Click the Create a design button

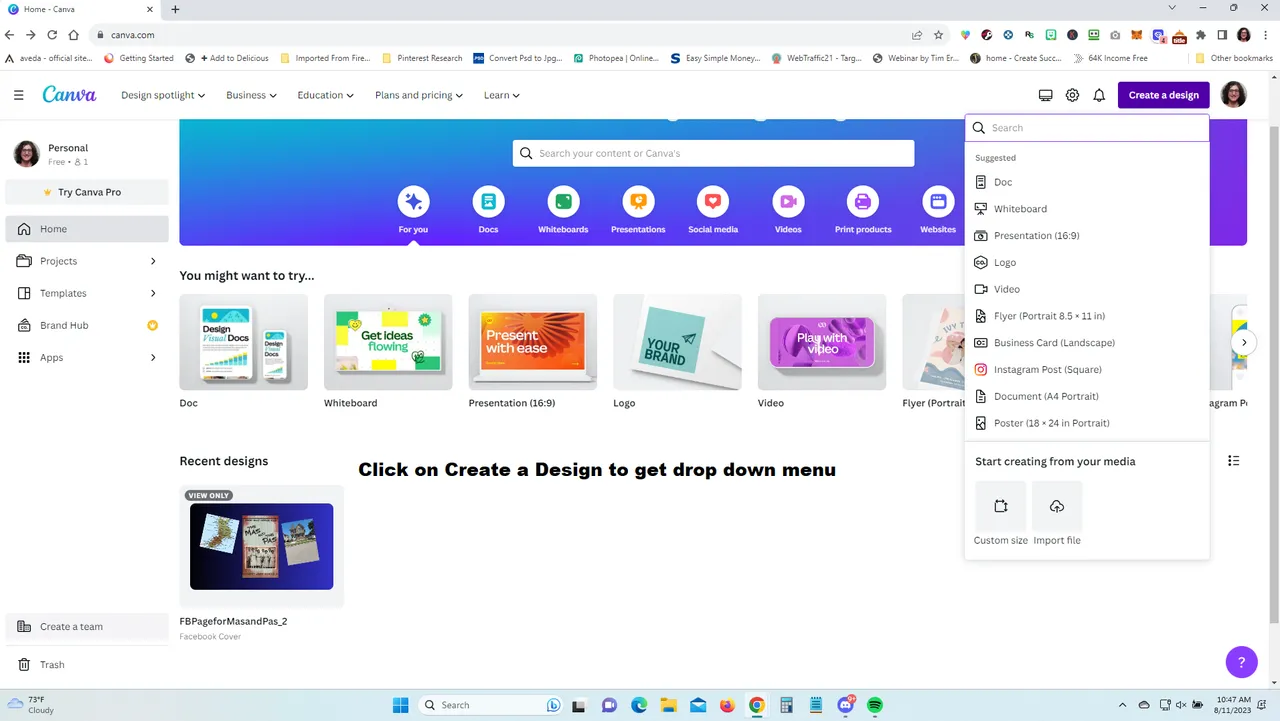click(x=1164, y=95)
